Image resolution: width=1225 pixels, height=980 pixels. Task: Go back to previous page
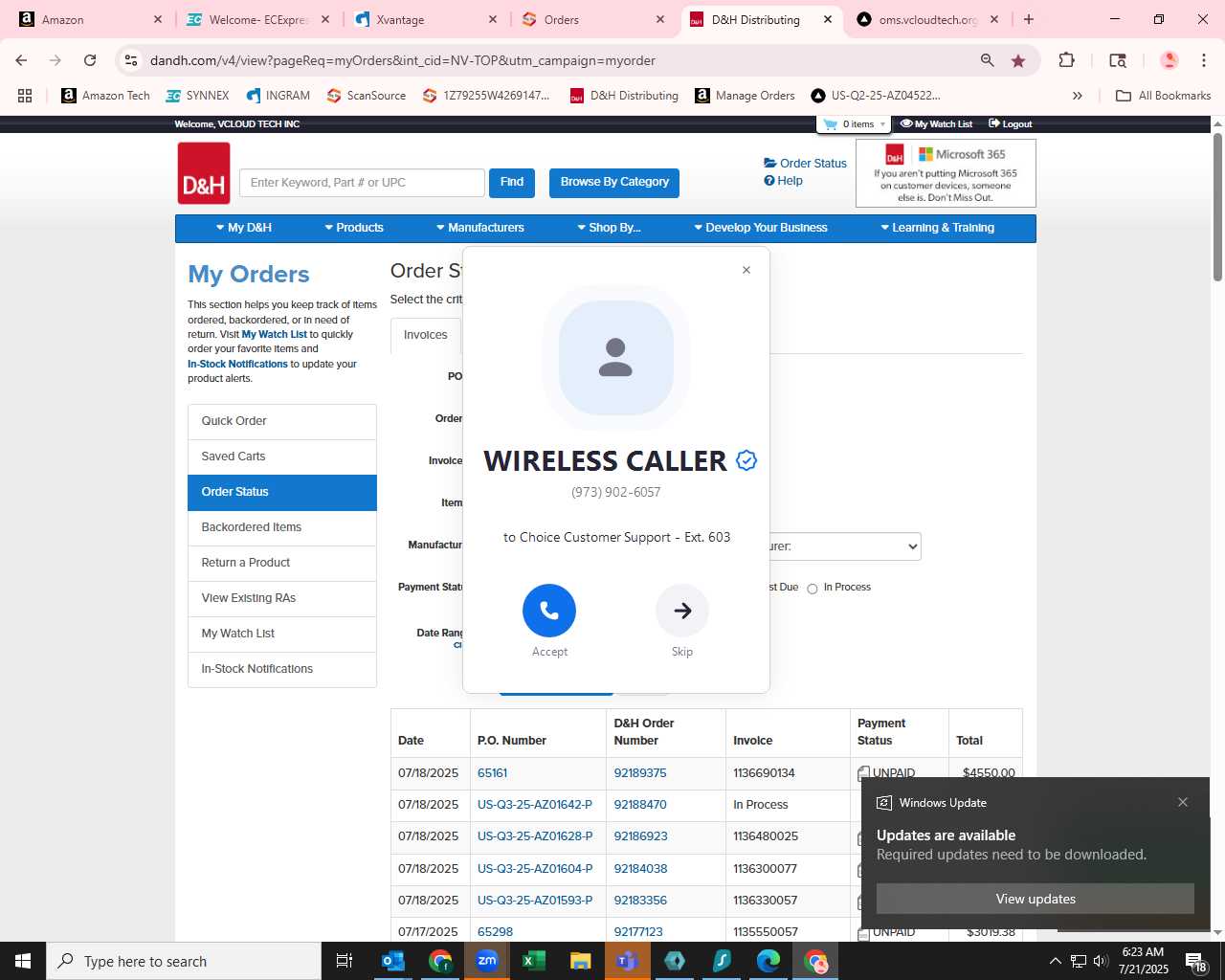21,60
